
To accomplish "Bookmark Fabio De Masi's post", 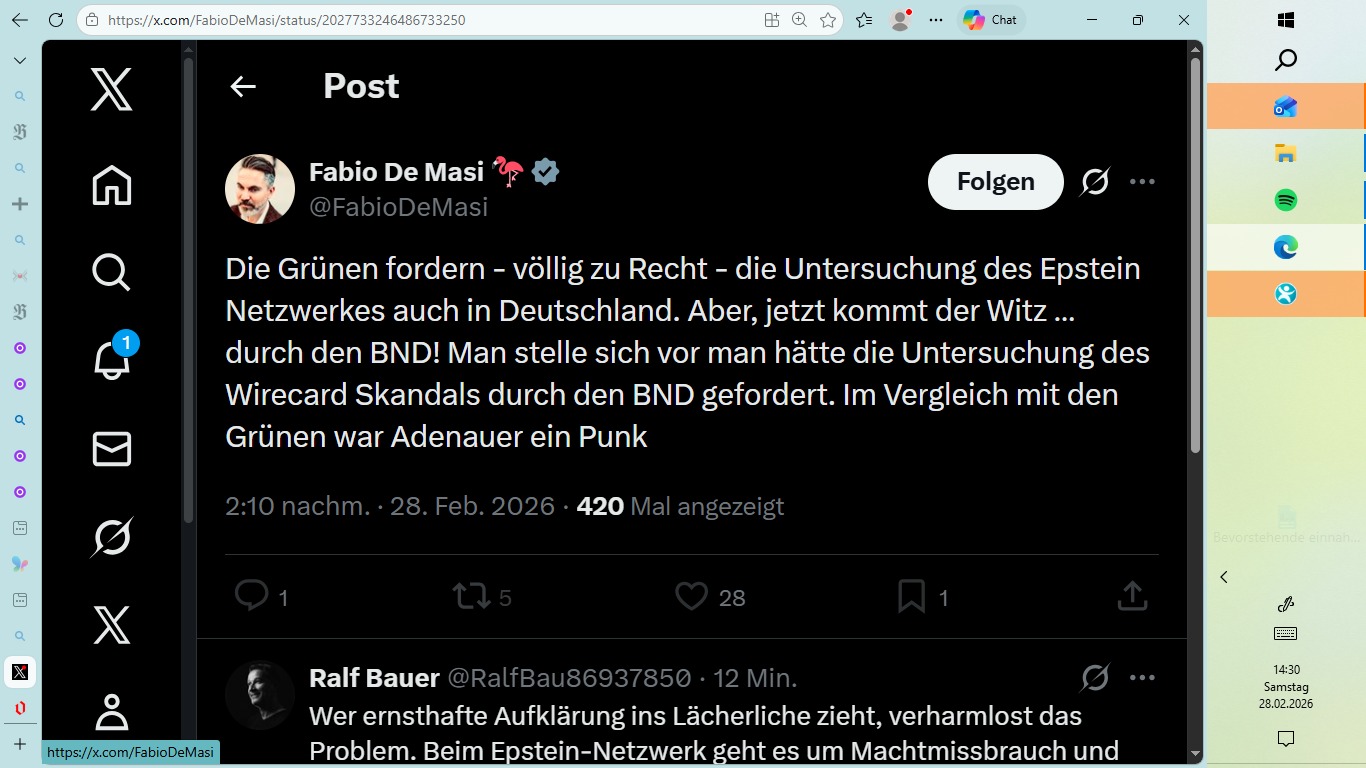I will point(910,595).
